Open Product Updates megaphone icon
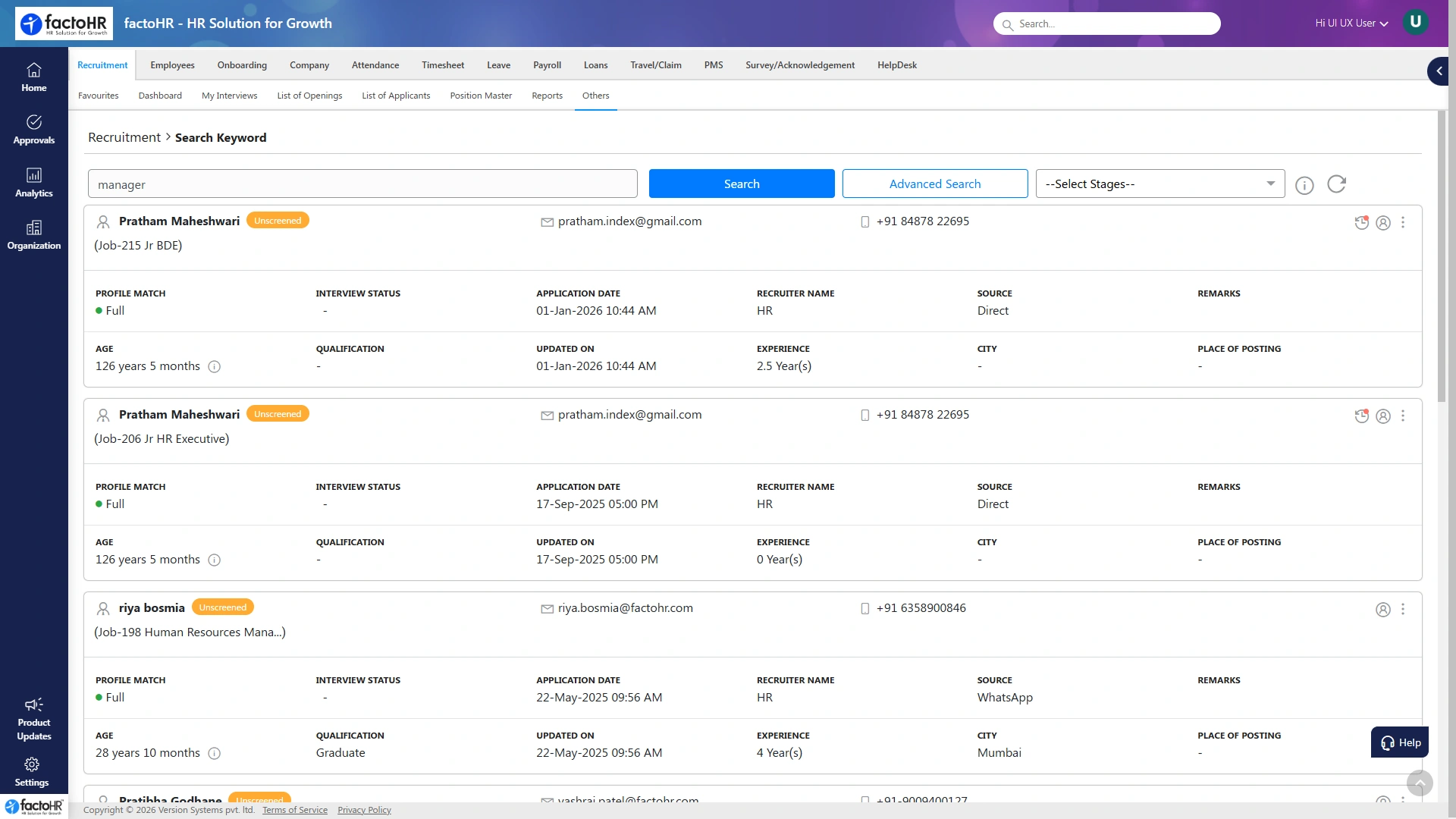The height and width of the screenshot is (819, 1456). (x=33, y=704)
